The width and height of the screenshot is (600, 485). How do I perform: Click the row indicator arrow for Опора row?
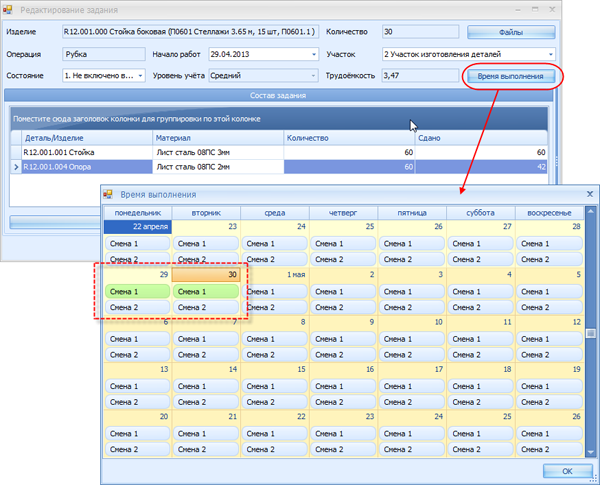click(16, 167)
